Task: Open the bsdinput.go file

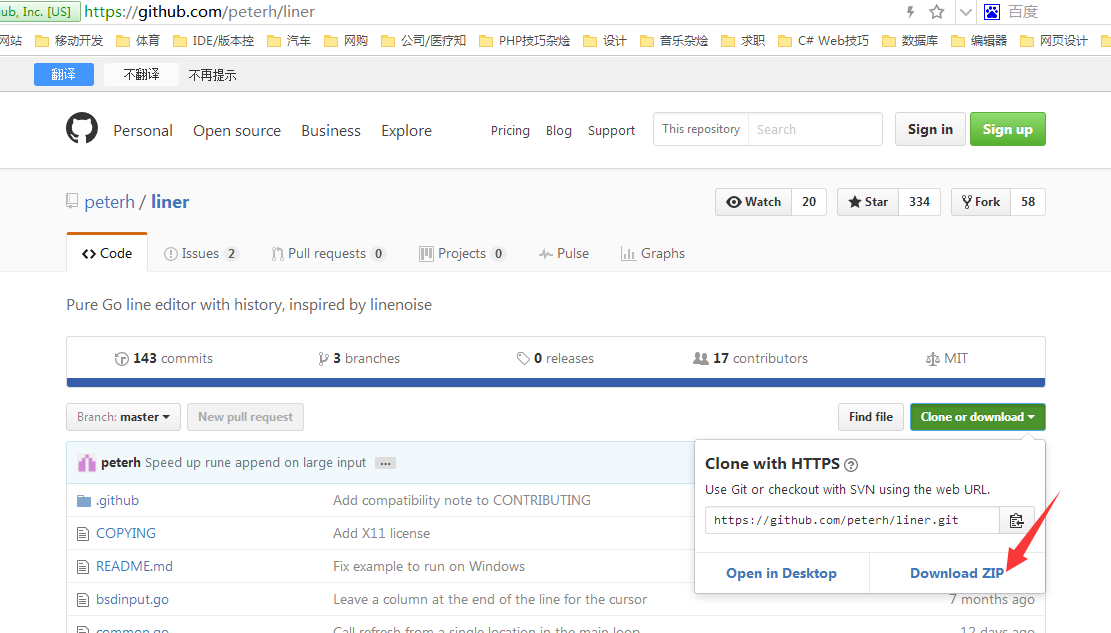Action: [x=132, y=600]
